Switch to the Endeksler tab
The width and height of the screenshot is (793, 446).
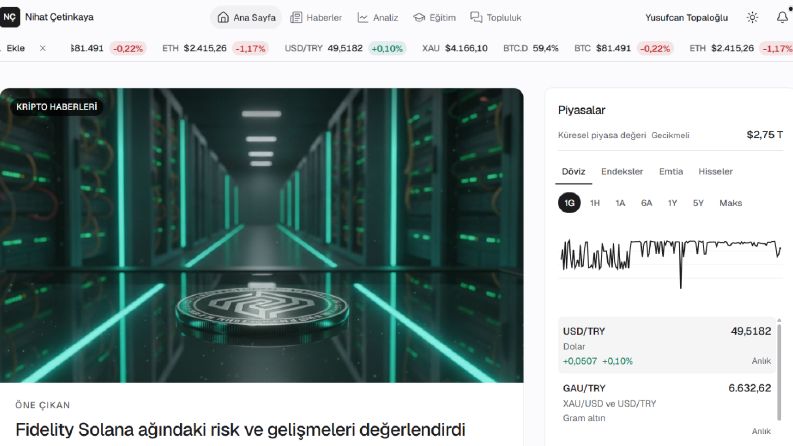622,172
